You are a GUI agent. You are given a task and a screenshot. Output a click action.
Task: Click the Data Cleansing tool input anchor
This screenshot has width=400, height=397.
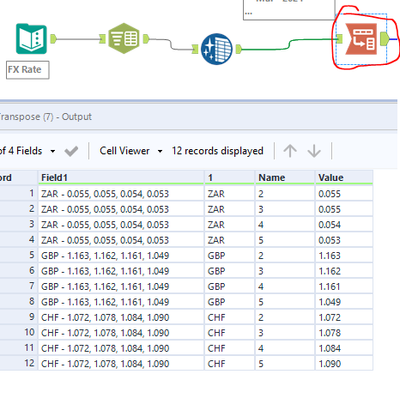click(195, 49)
